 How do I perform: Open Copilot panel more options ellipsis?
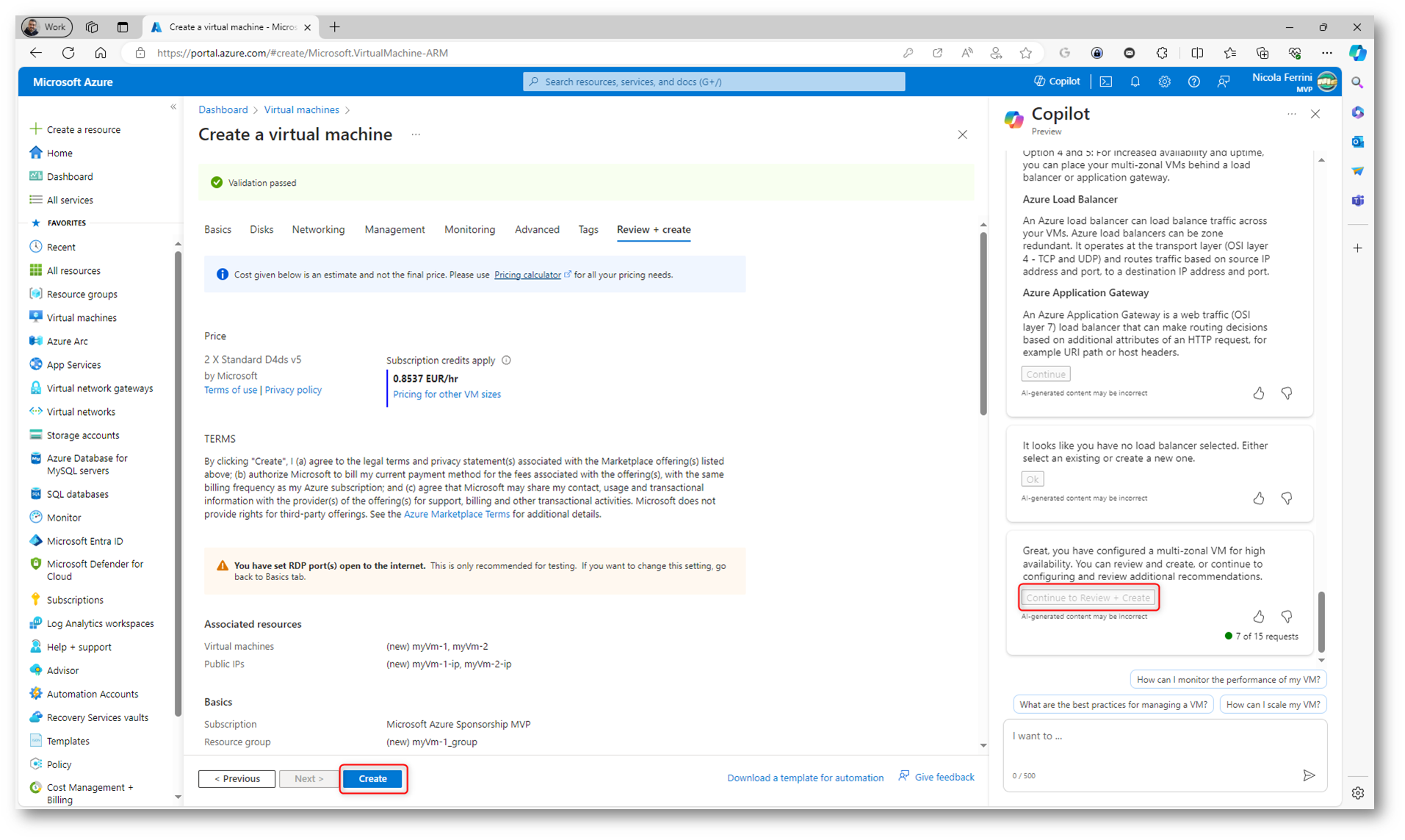pos(1291,114)
